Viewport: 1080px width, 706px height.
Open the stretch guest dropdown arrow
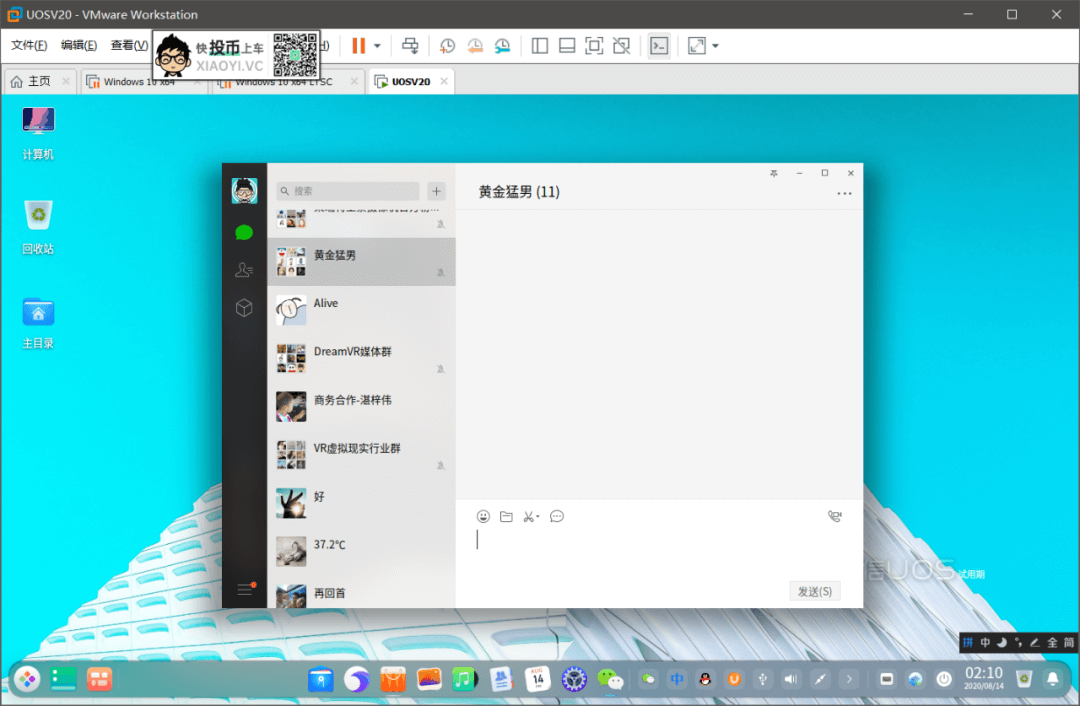point(716,46)
